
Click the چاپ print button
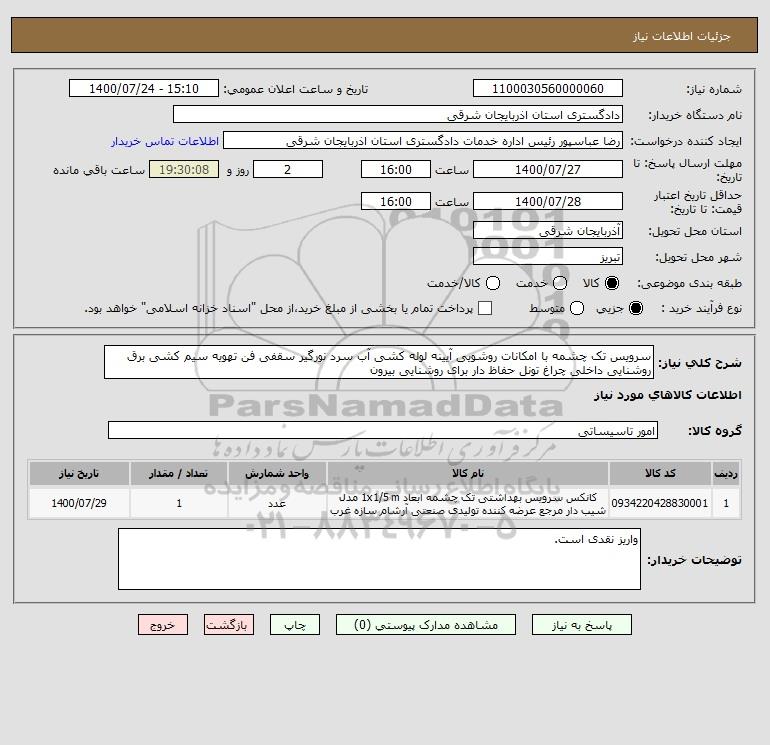coord(295,625)
